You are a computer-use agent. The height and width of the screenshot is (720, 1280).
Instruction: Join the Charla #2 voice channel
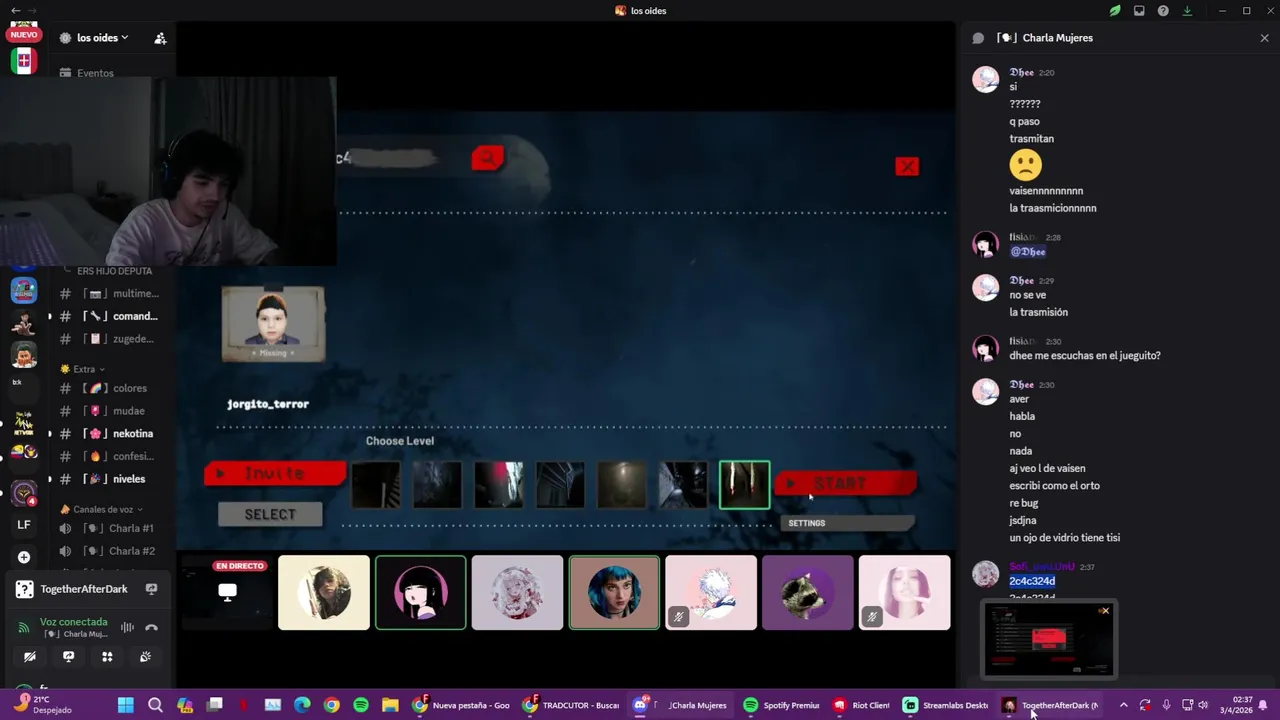(x=110, y=551)
